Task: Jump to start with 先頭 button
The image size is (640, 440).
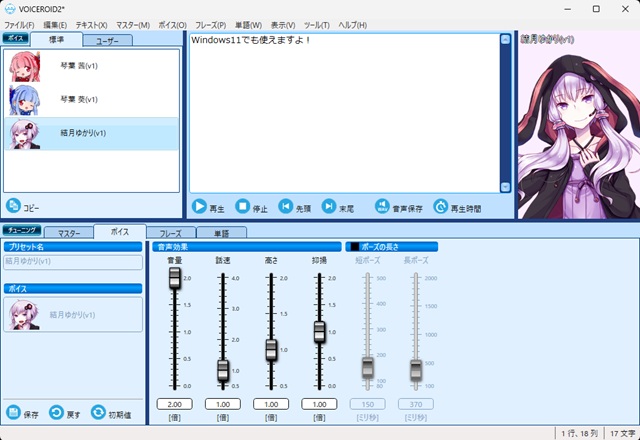Action: click(x=286, y=207)
